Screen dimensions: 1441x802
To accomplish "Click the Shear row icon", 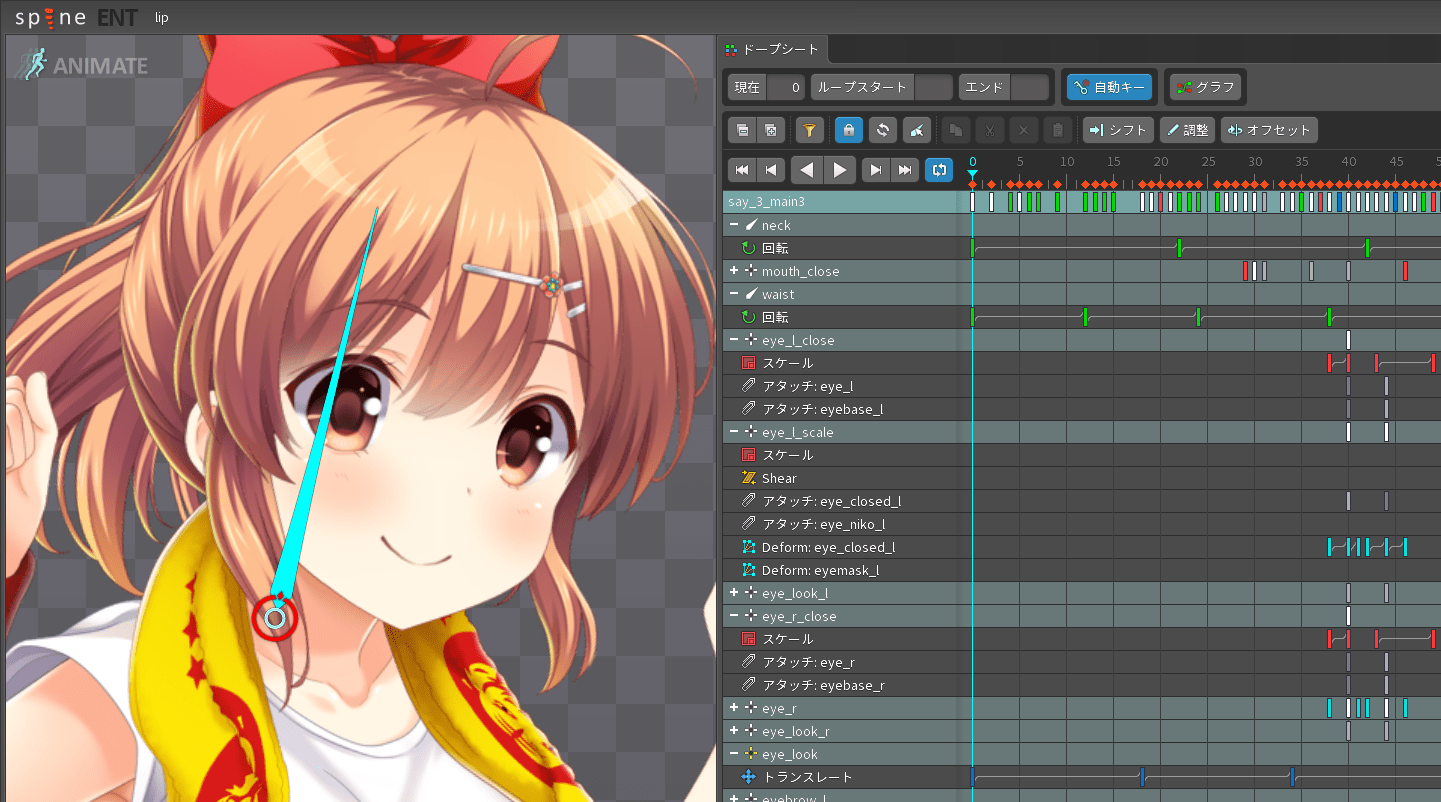I will (748, 478).
